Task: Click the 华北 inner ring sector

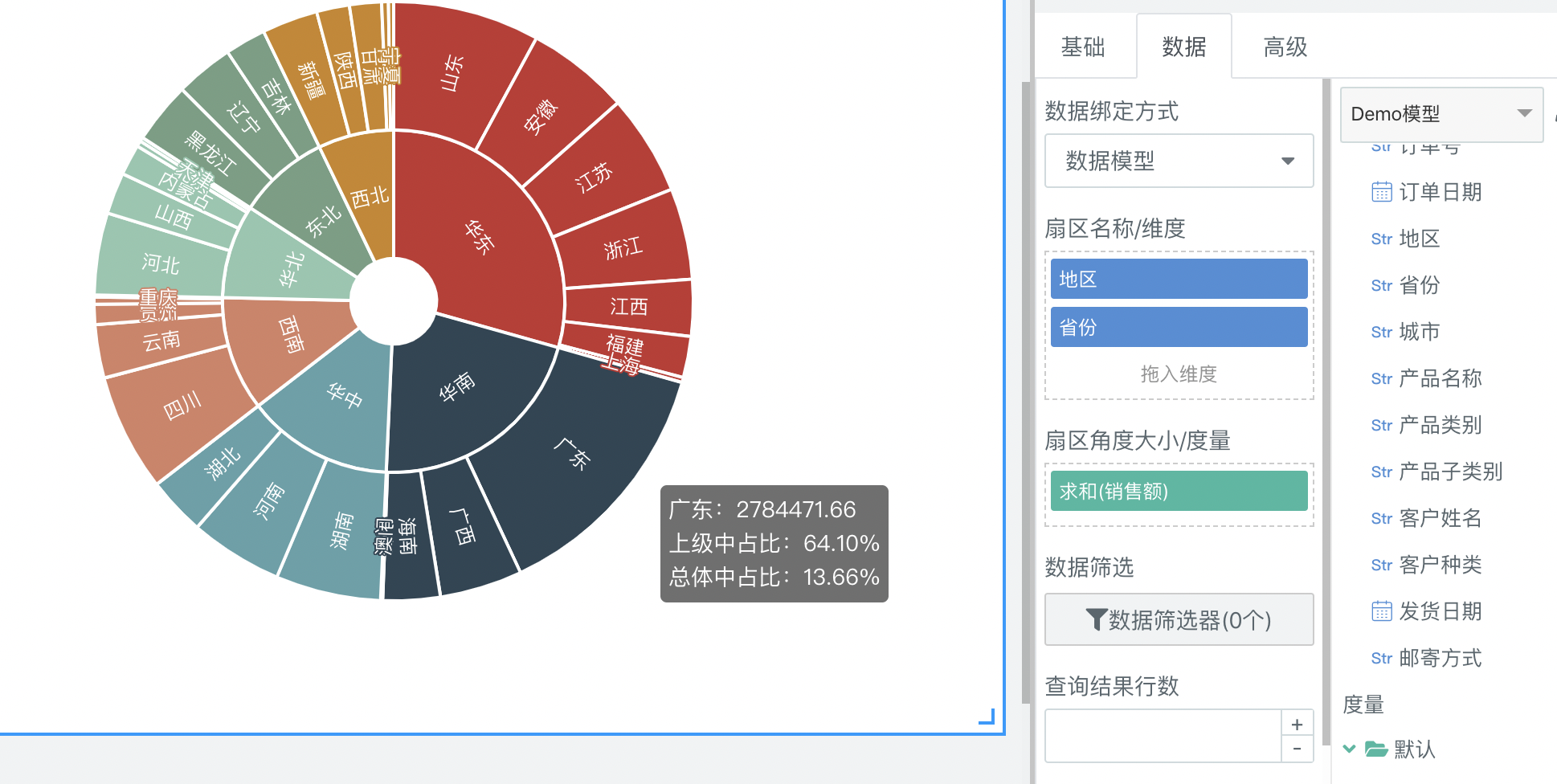Action: point(291,270)
